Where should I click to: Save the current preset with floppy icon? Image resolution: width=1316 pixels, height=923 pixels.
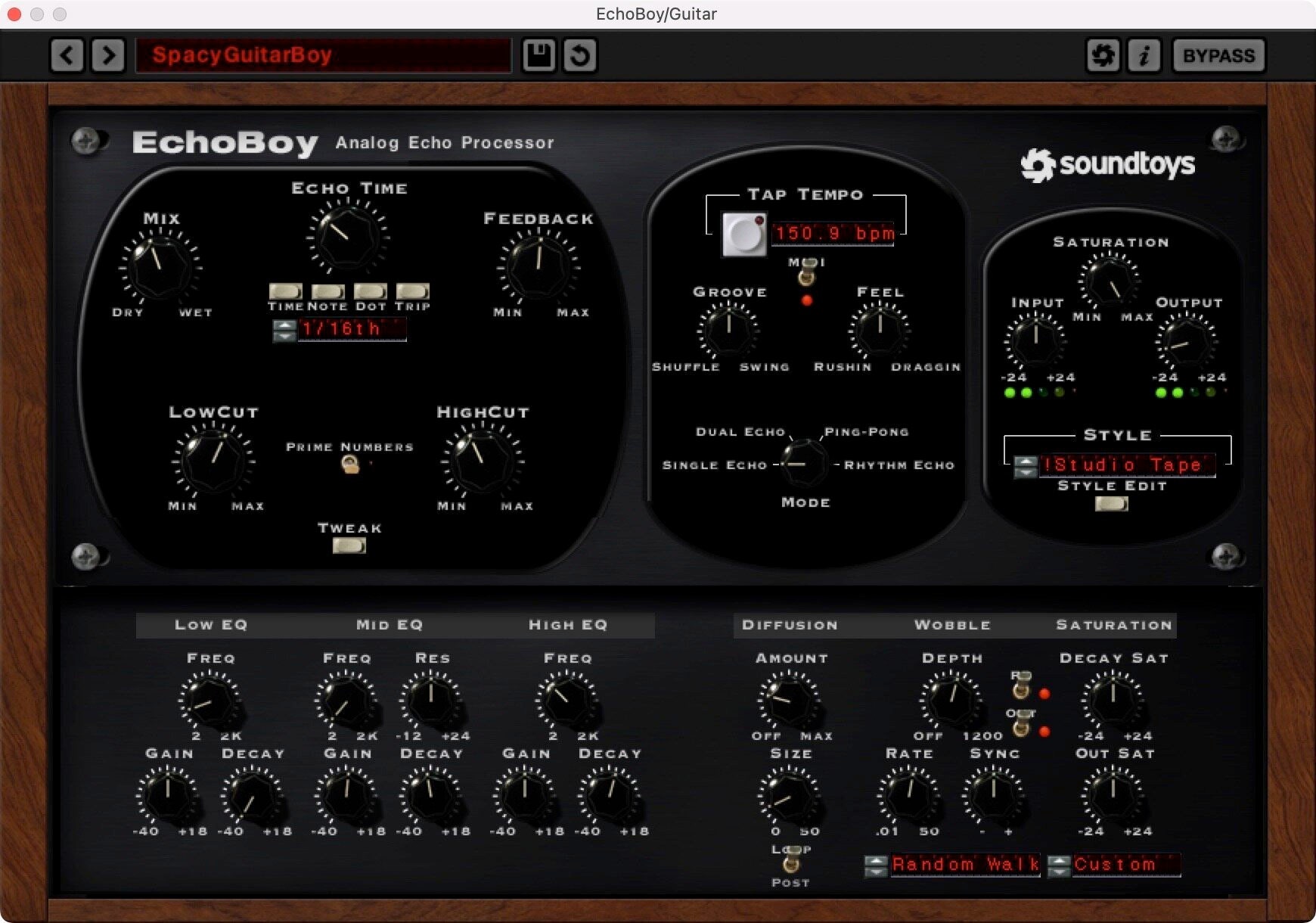click(539, 55)
